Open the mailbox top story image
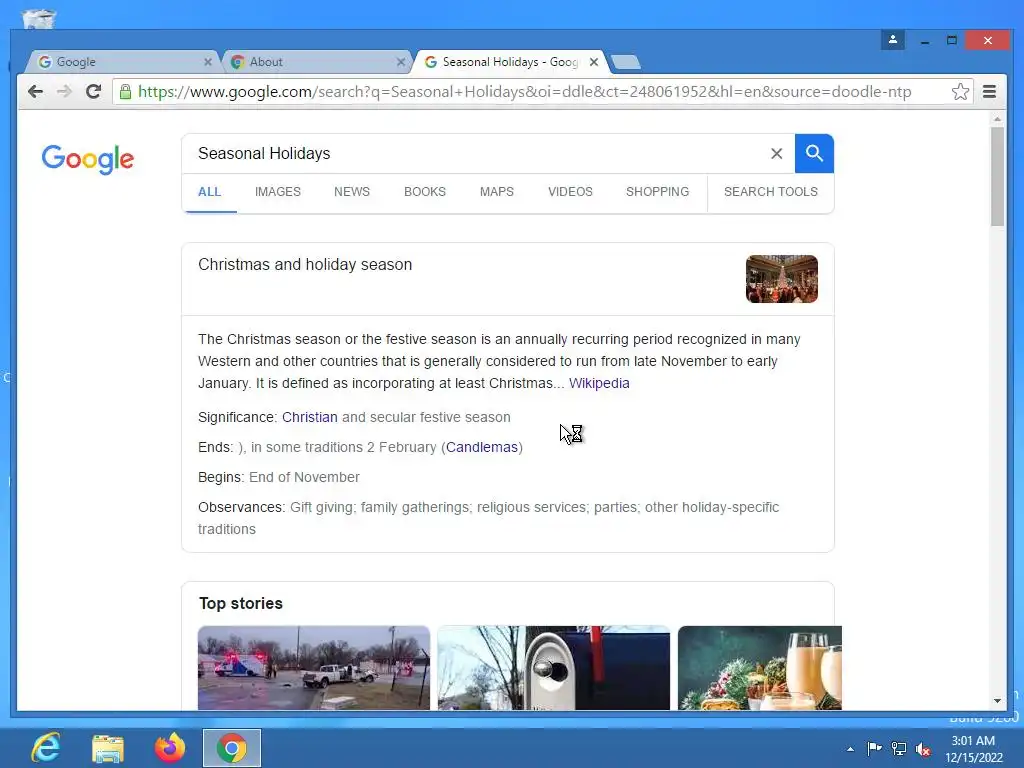Image resolution: width=1024 pixels, height=768 pixels. click(x=554, y=667)
